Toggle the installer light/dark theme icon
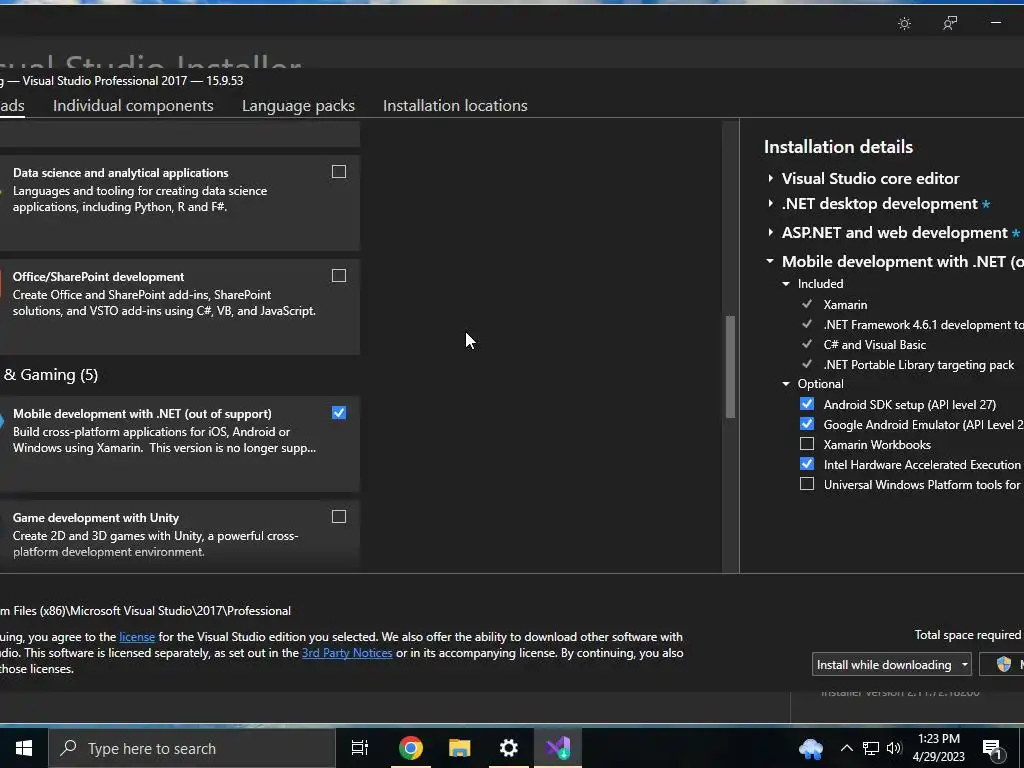 [x=904, y=24]
